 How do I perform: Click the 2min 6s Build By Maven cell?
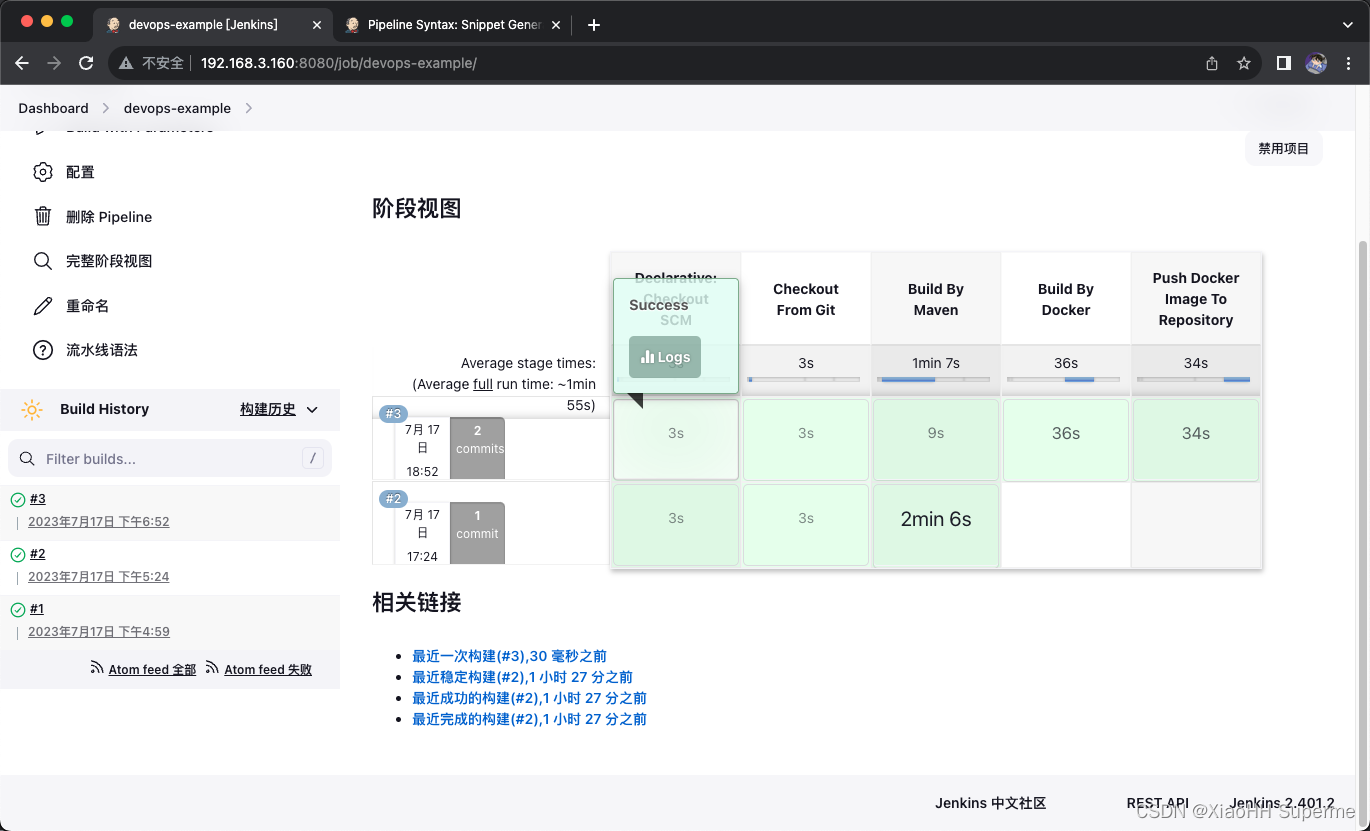(x=936, y=525)
